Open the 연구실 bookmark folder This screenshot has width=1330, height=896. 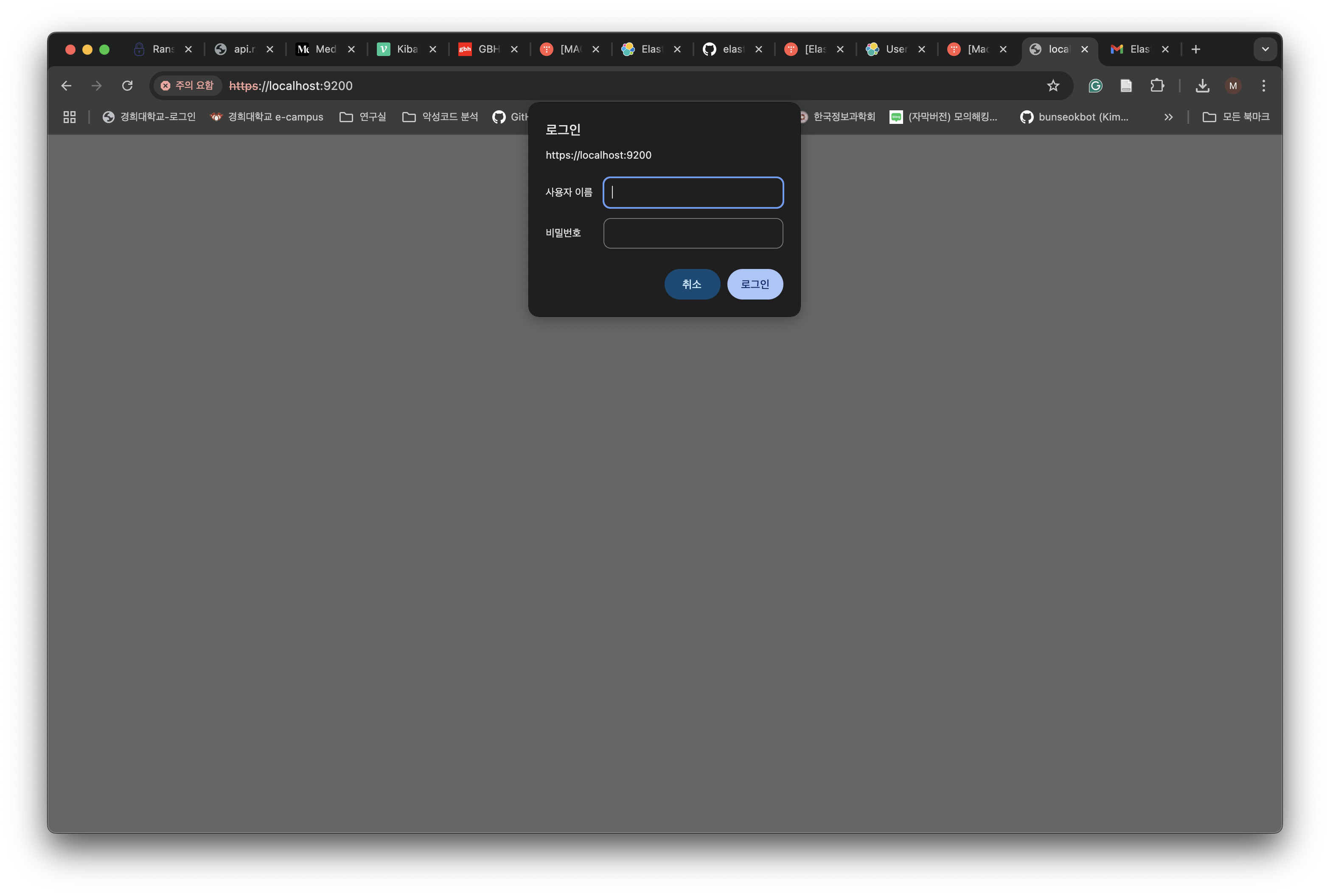[x=363, y=117]
